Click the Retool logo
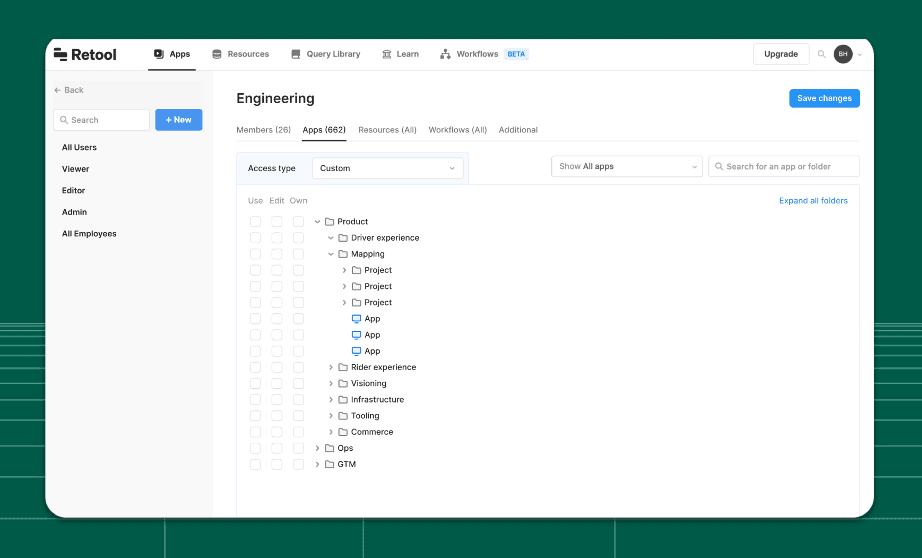This screenshot has width=922, height=558. (x=85, y=54)
